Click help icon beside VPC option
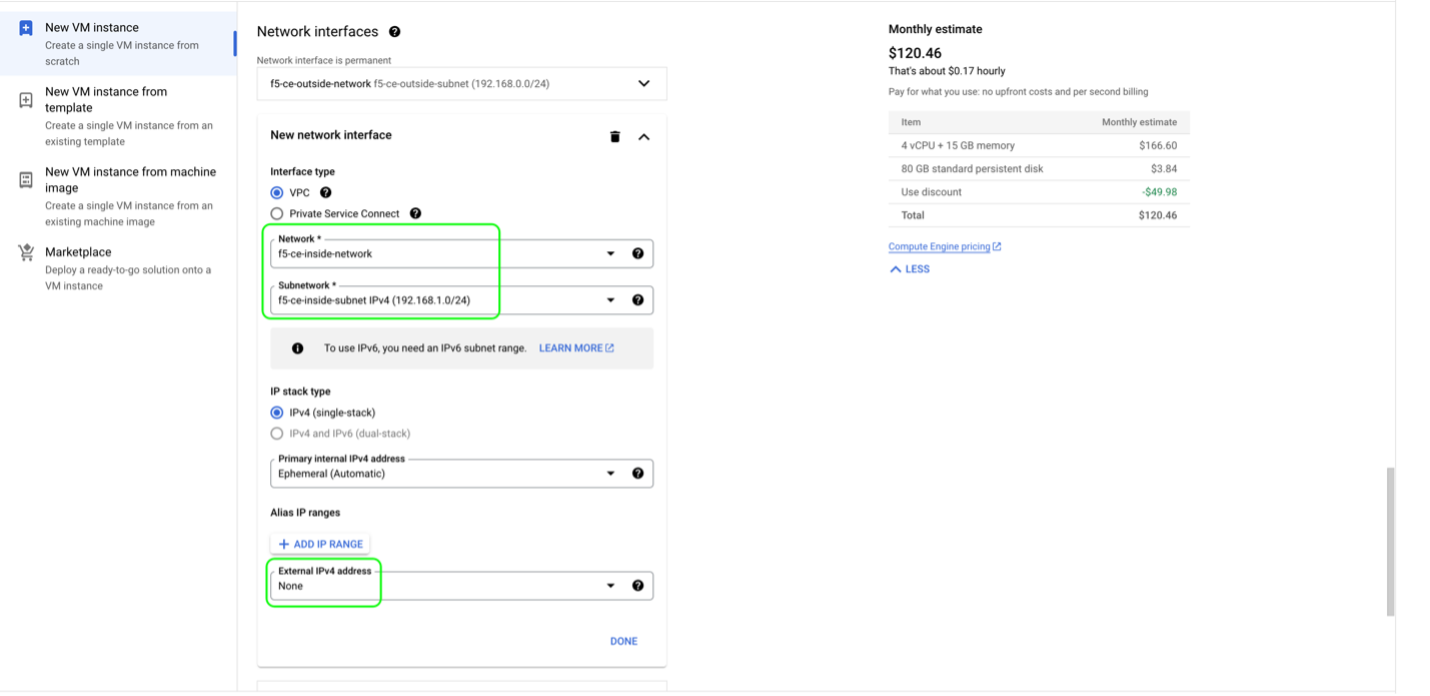The width and height of the screenshot is (1430, 696). [x=325, y=193]
